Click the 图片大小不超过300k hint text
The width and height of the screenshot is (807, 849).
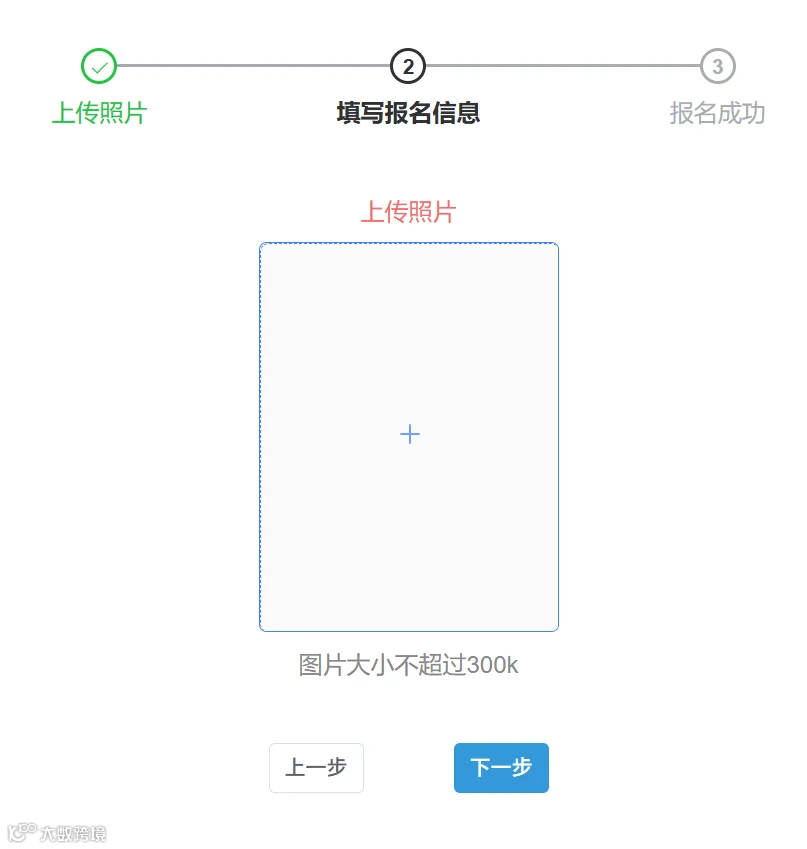click(x=408, y=664)
